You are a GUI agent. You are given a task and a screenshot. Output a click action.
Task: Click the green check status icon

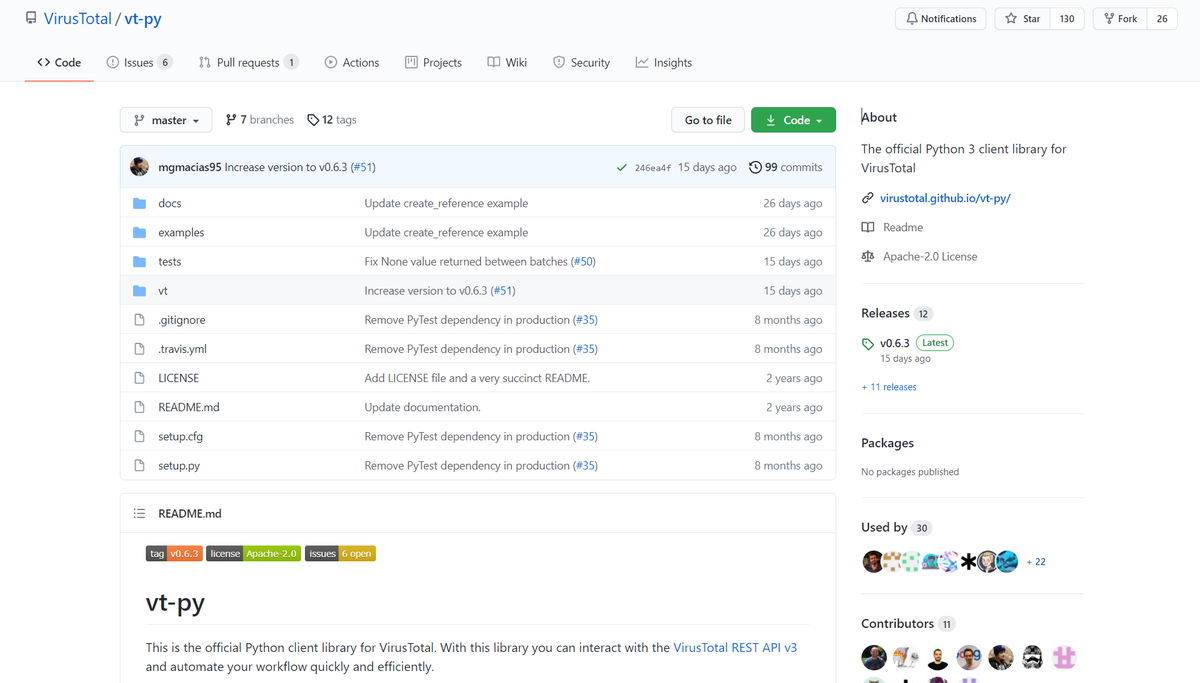pyautogui.click(x=622, y=168)
